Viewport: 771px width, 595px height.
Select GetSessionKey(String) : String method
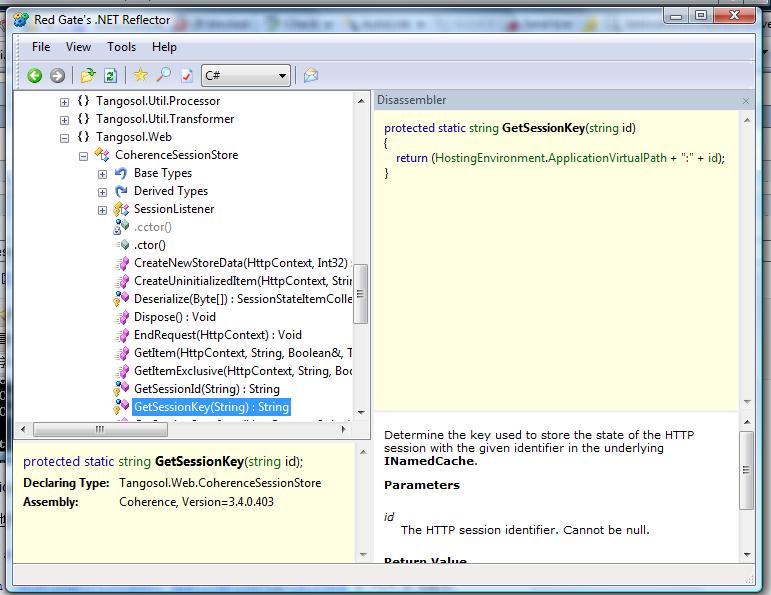point(211,407)
